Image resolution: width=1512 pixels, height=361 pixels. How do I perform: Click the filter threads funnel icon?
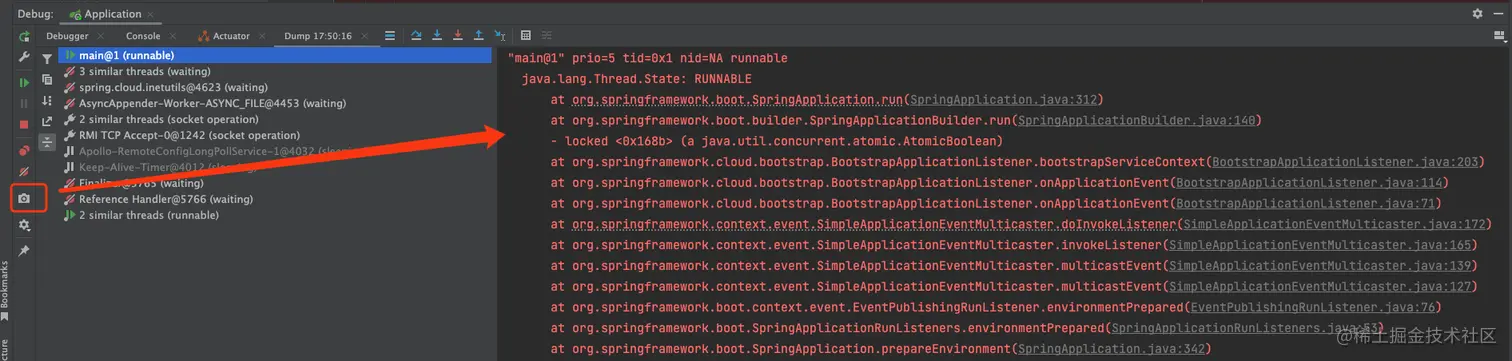click(x=47, y=59)
